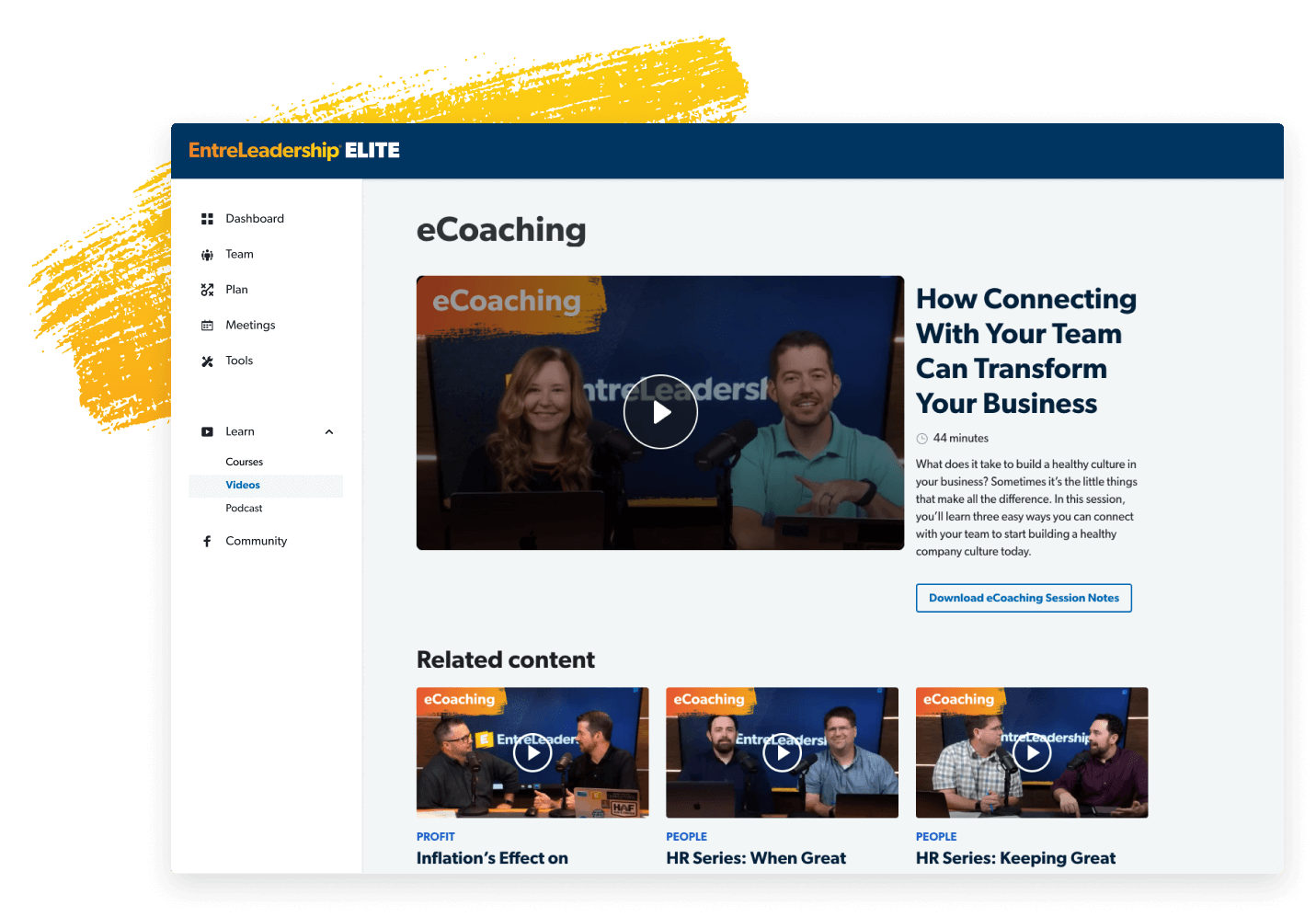This screenshot has height=917, width=1316.
Task: Click the Community Facebook icon
Action: (207, 542)
